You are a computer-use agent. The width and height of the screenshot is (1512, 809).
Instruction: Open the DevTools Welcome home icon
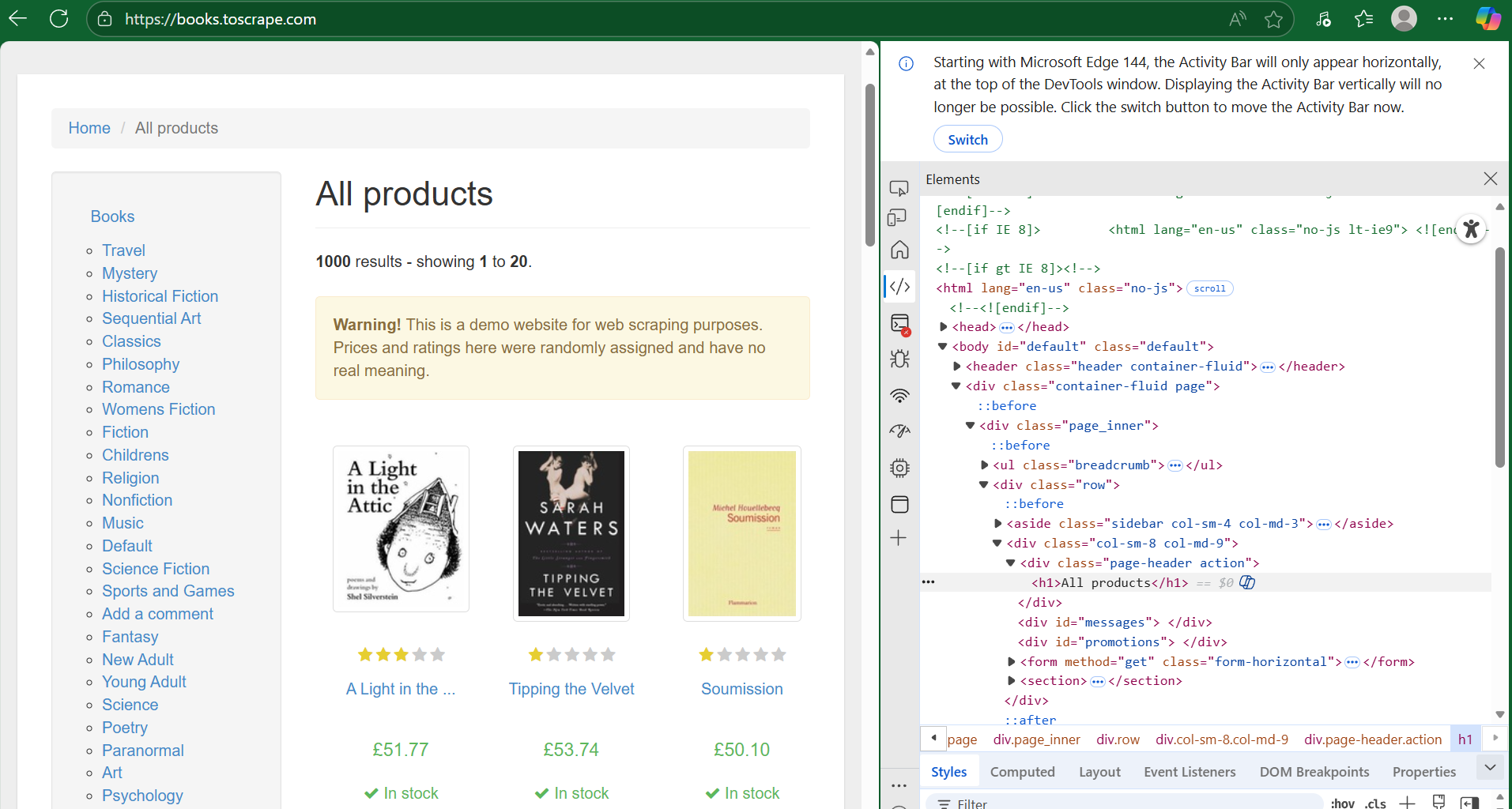point(899,250)
